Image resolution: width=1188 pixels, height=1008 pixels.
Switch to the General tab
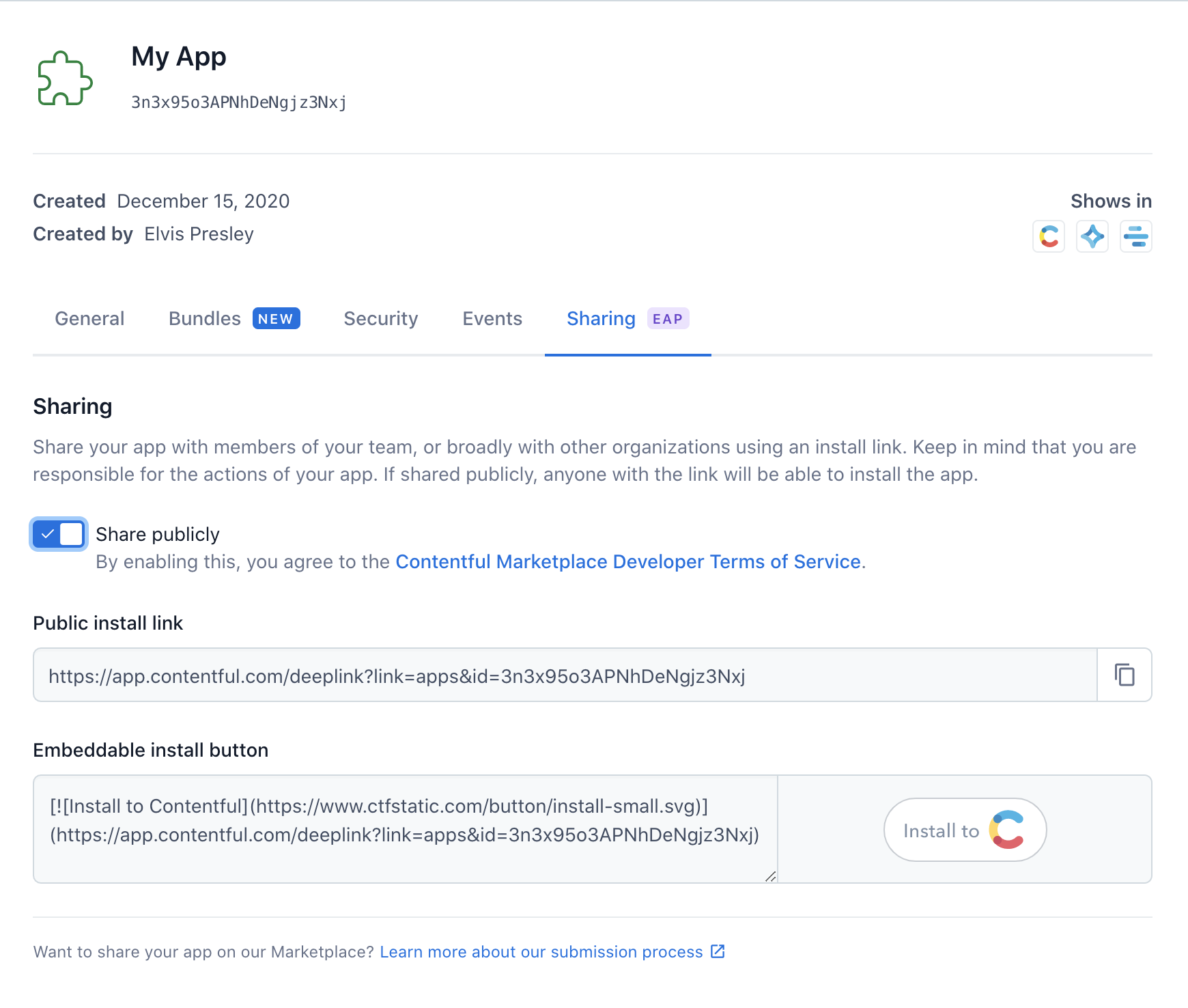89,318
